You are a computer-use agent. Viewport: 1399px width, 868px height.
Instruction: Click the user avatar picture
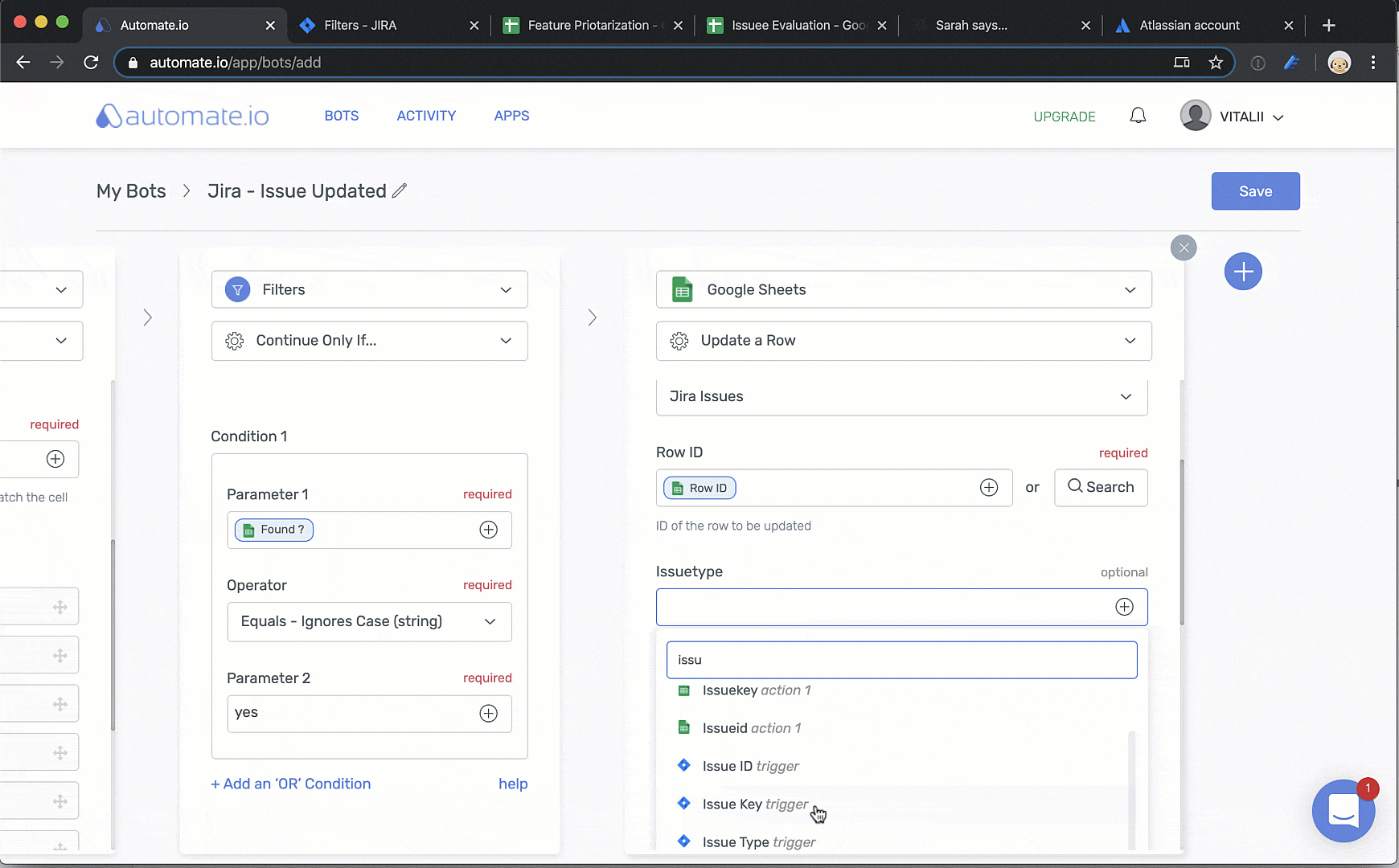(x=1196, y=116)
